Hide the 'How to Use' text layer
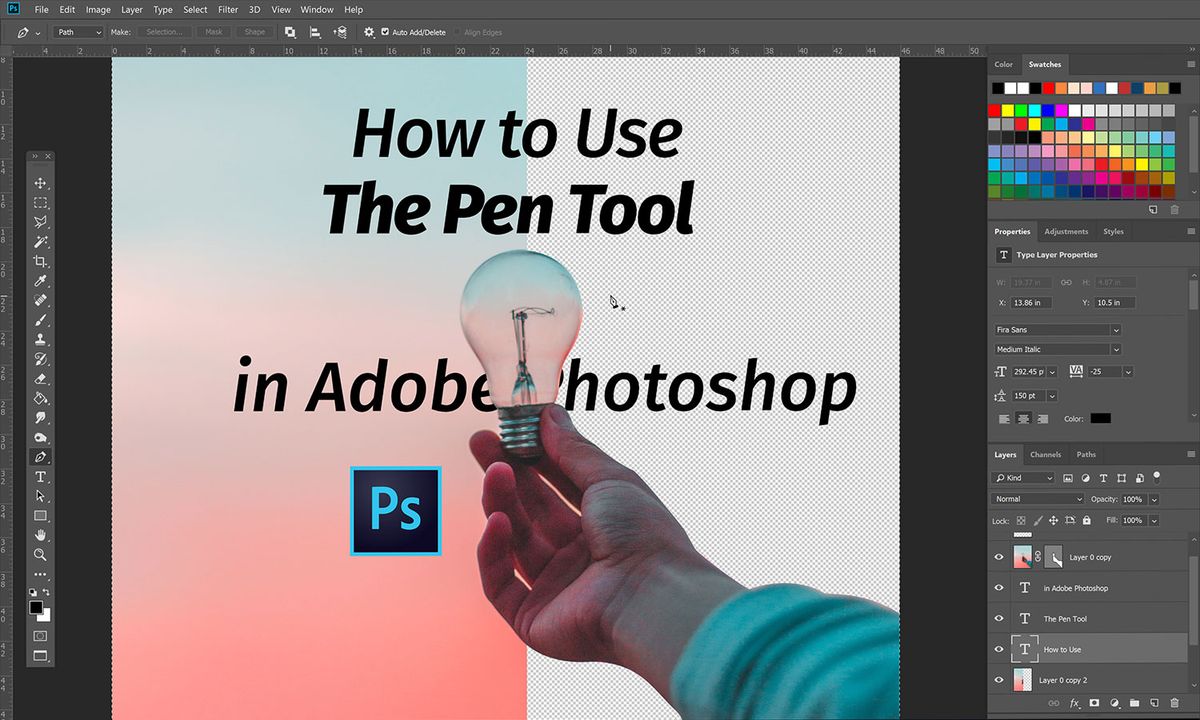The image size is (1200, 720). (998, 649)
